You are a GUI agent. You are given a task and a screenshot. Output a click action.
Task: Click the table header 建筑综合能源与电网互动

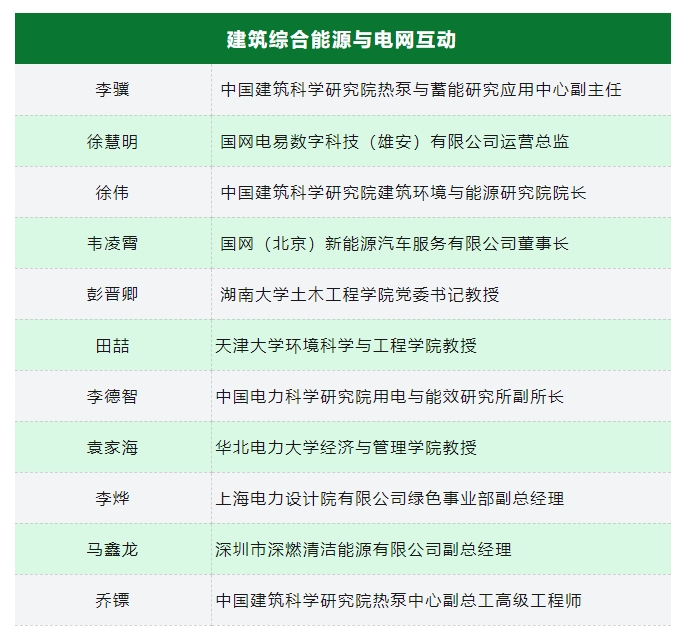(x=341, y=40)
